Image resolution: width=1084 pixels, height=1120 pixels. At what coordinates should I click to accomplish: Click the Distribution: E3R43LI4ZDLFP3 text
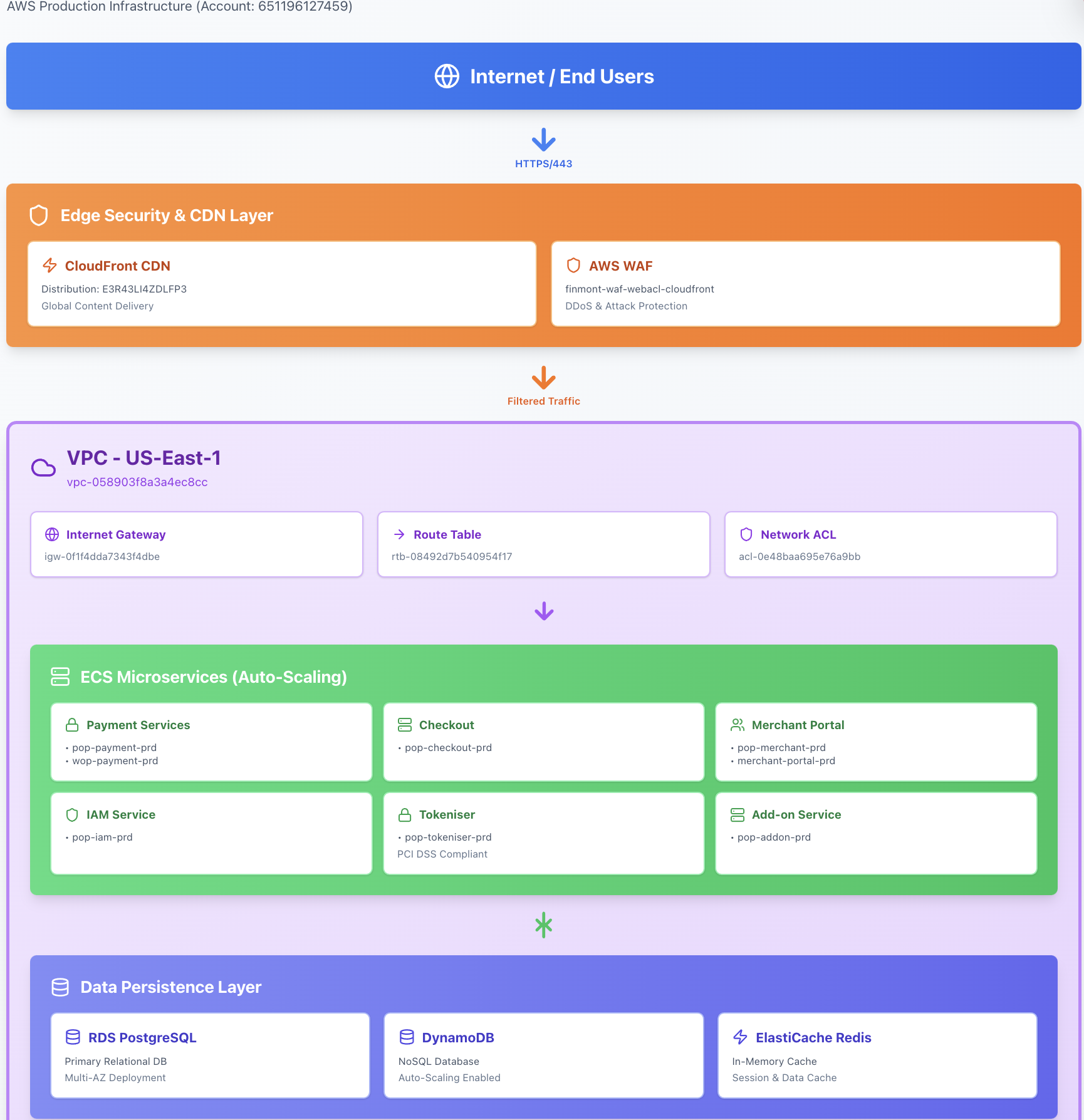114,289
